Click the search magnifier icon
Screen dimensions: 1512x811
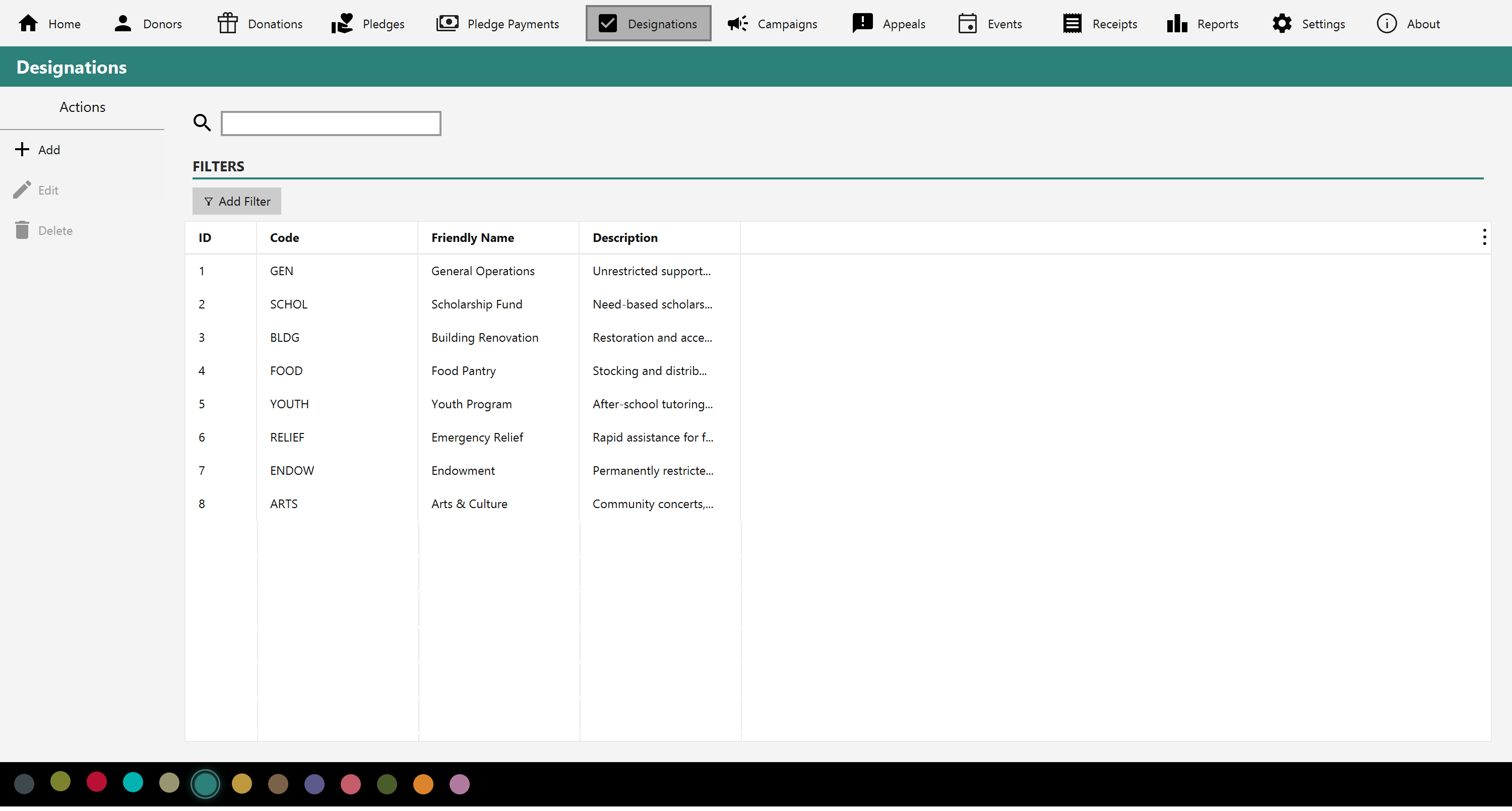tap(202, 122)
